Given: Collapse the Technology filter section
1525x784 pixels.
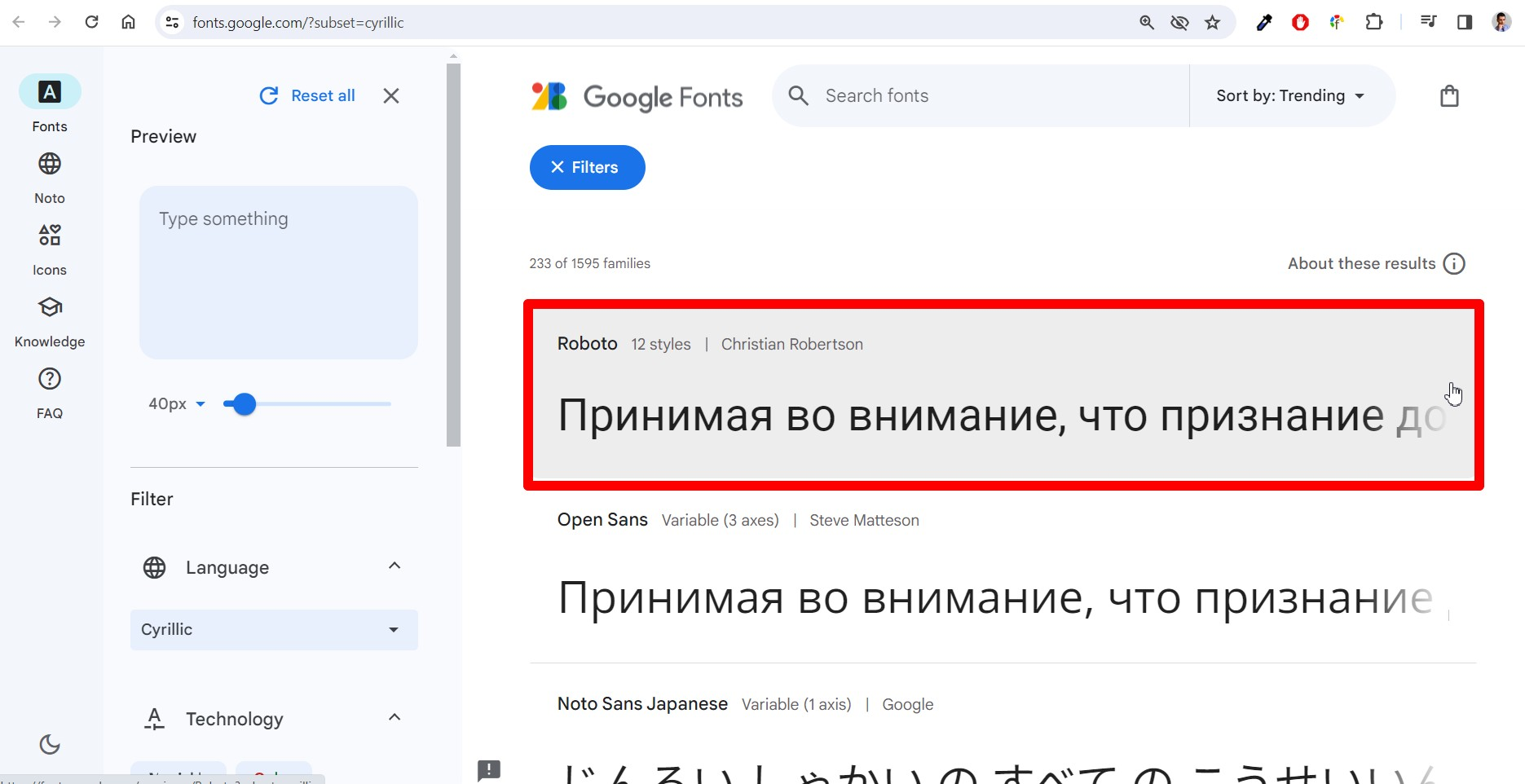Looking at the screenshot, I should pyautogui.click(x=394, y=718).
